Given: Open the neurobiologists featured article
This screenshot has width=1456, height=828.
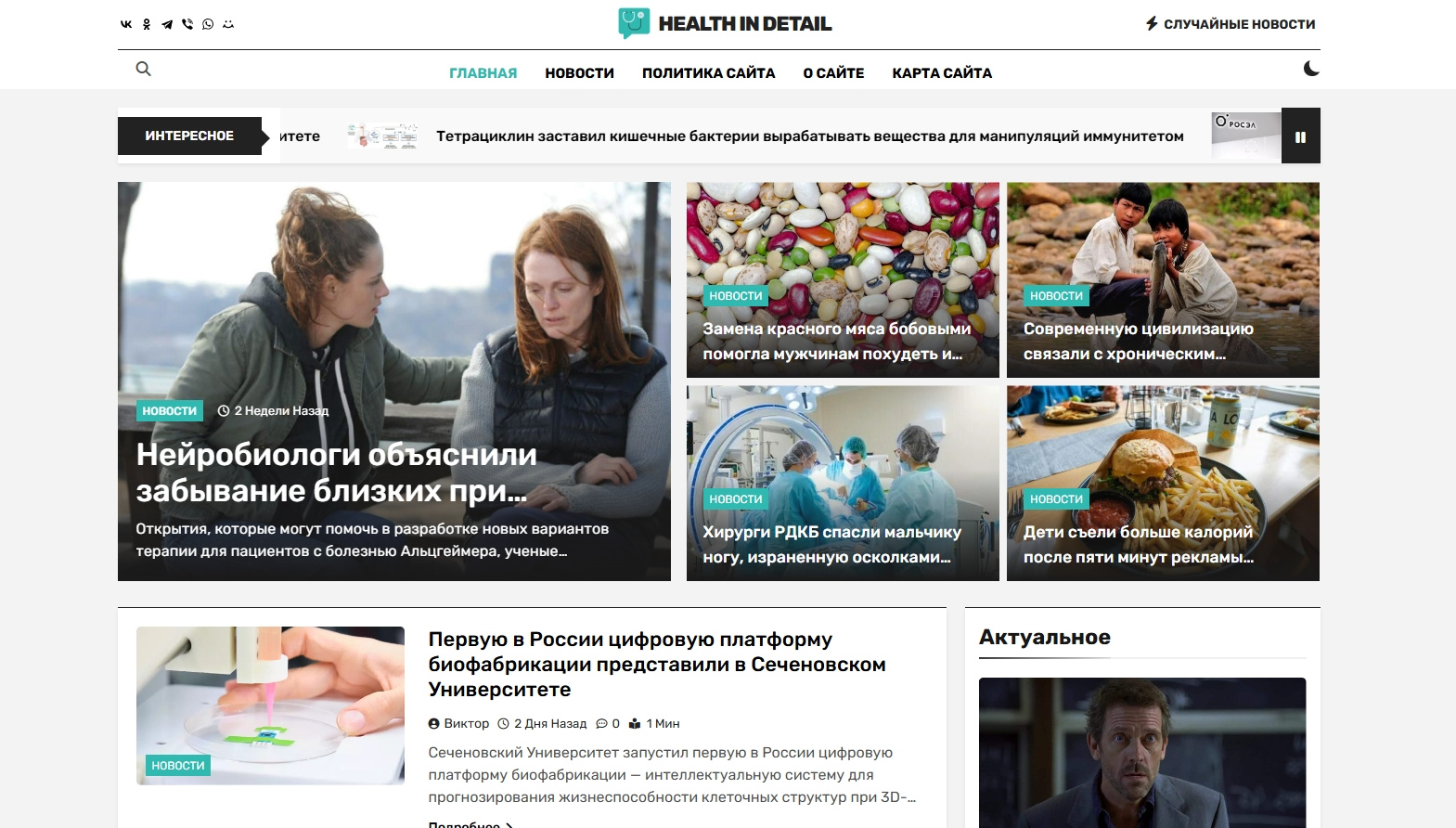Looking at the screenshot, I should tap(337, 472).
